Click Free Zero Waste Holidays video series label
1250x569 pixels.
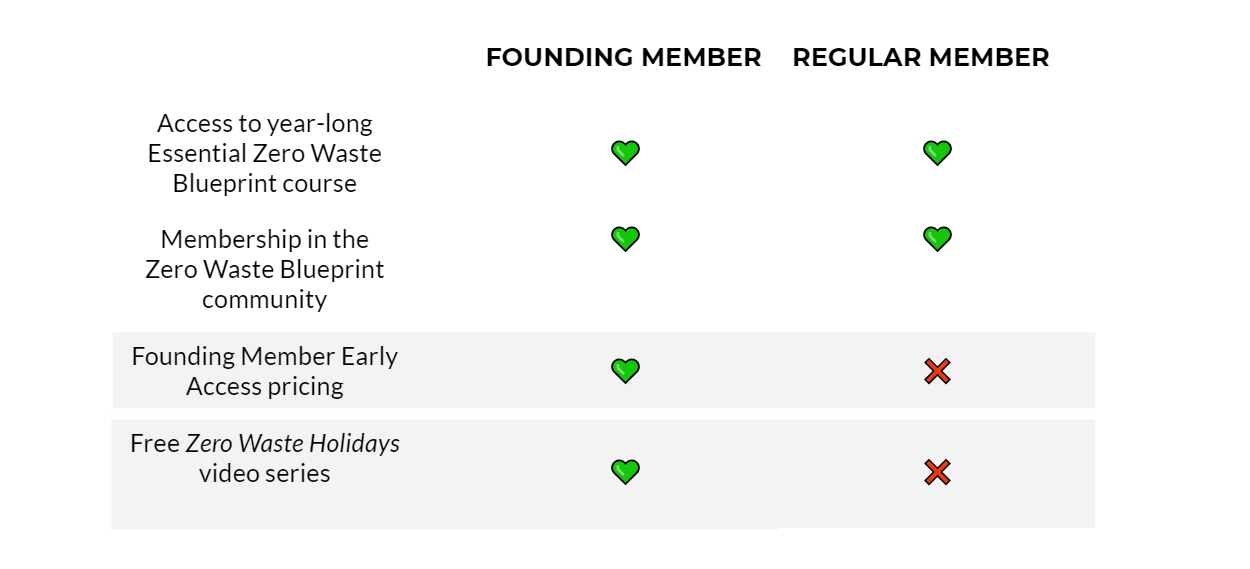click(265, 458)
